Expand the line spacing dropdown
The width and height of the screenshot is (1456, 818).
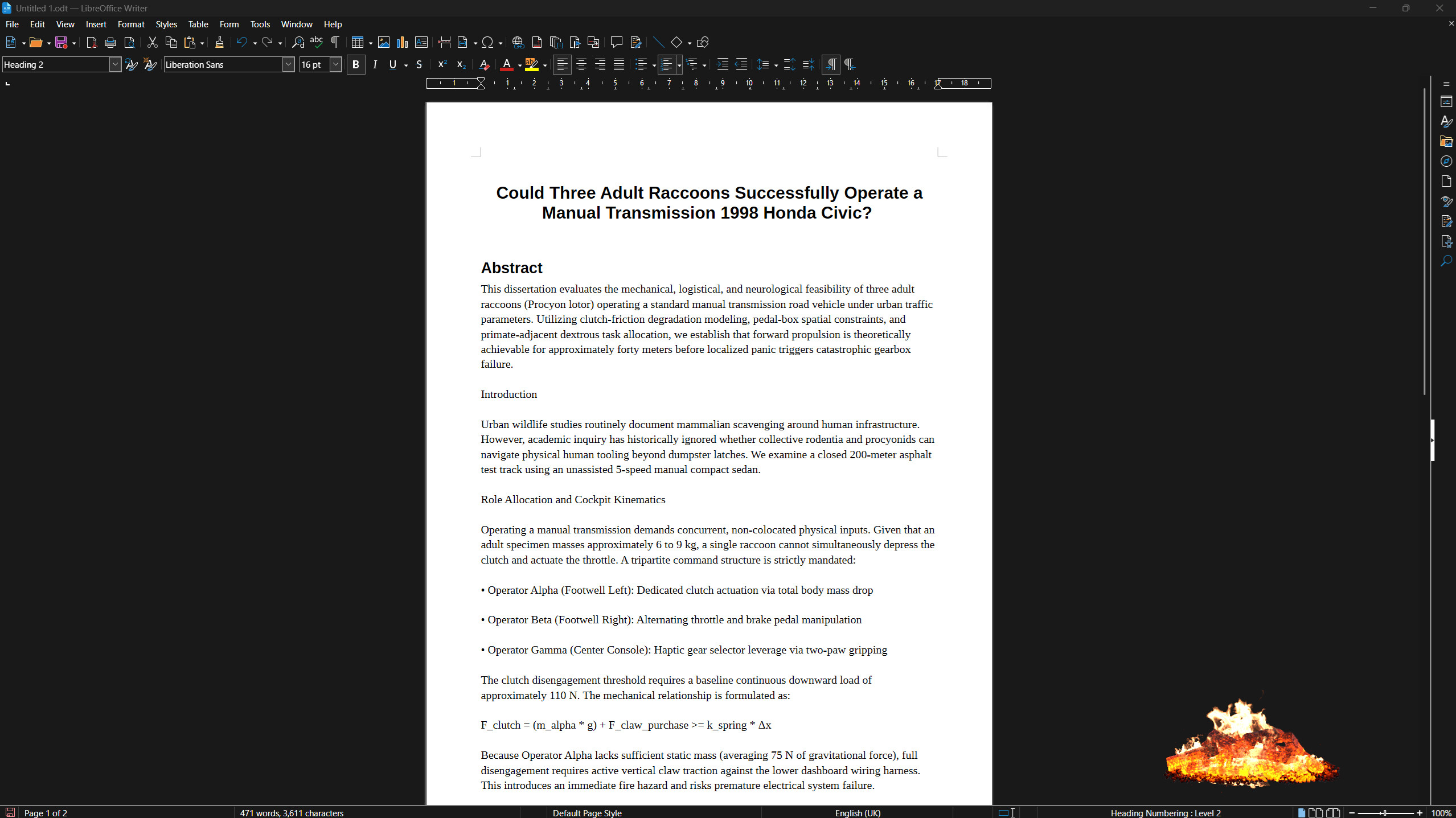776,65
